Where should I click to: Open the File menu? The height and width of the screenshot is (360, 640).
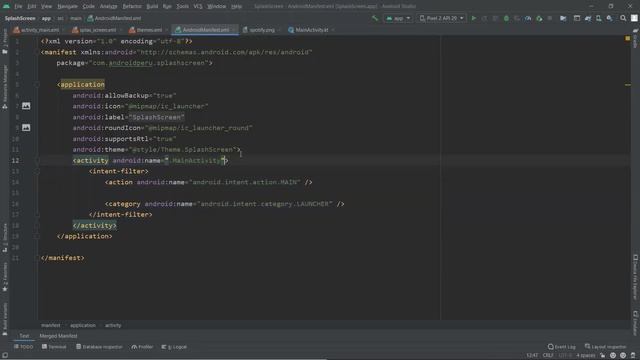click(18, 6)
